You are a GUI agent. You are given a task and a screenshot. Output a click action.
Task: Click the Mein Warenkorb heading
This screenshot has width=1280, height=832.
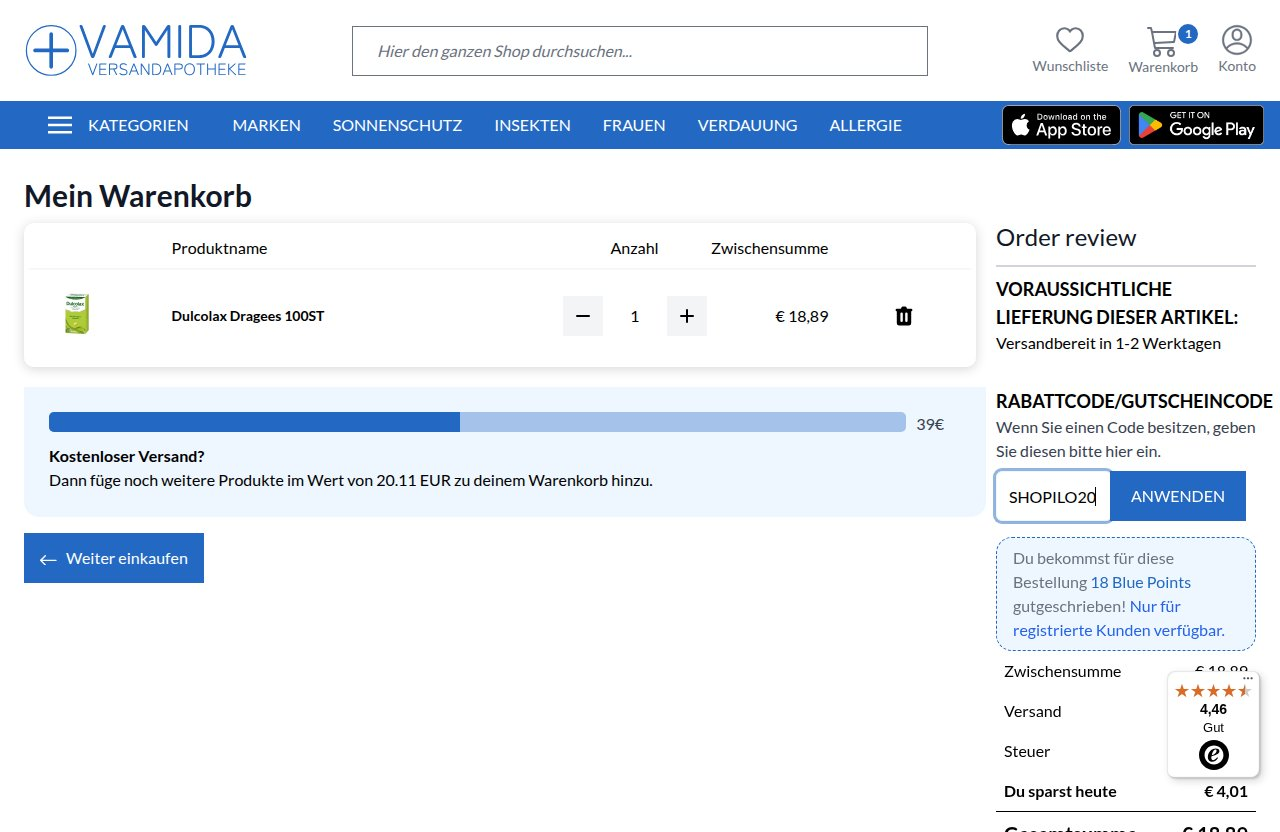[x=138, y=196]
